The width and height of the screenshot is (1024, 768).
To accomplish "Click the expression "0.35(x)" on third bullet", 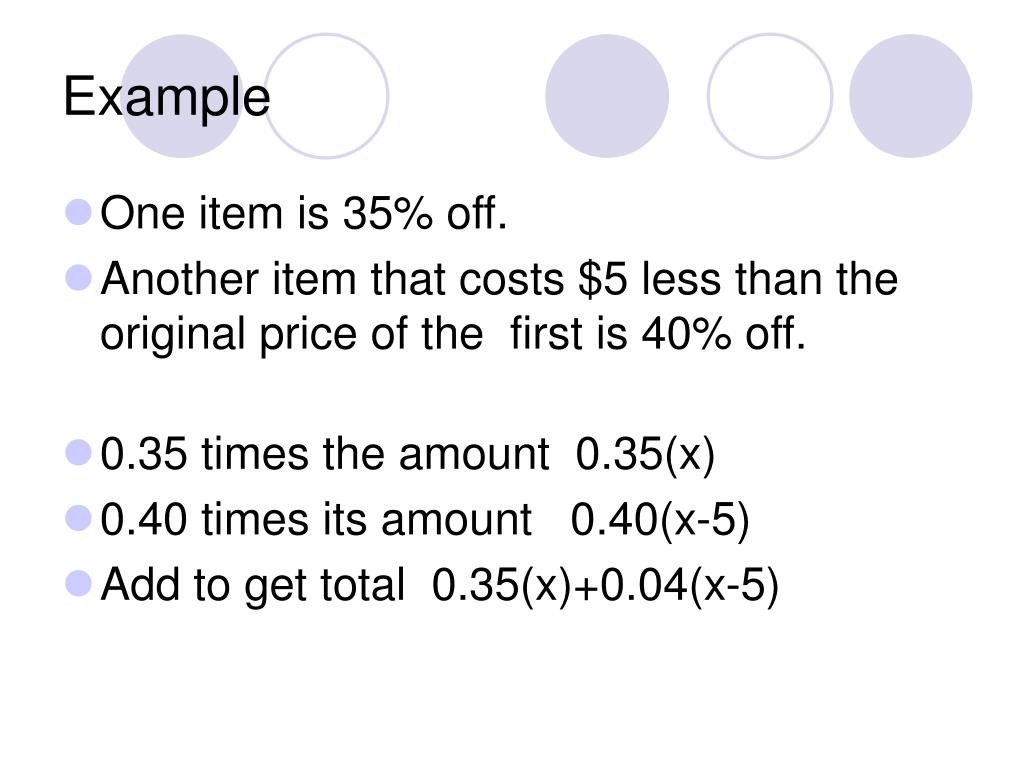I will [x=645, y=455].
